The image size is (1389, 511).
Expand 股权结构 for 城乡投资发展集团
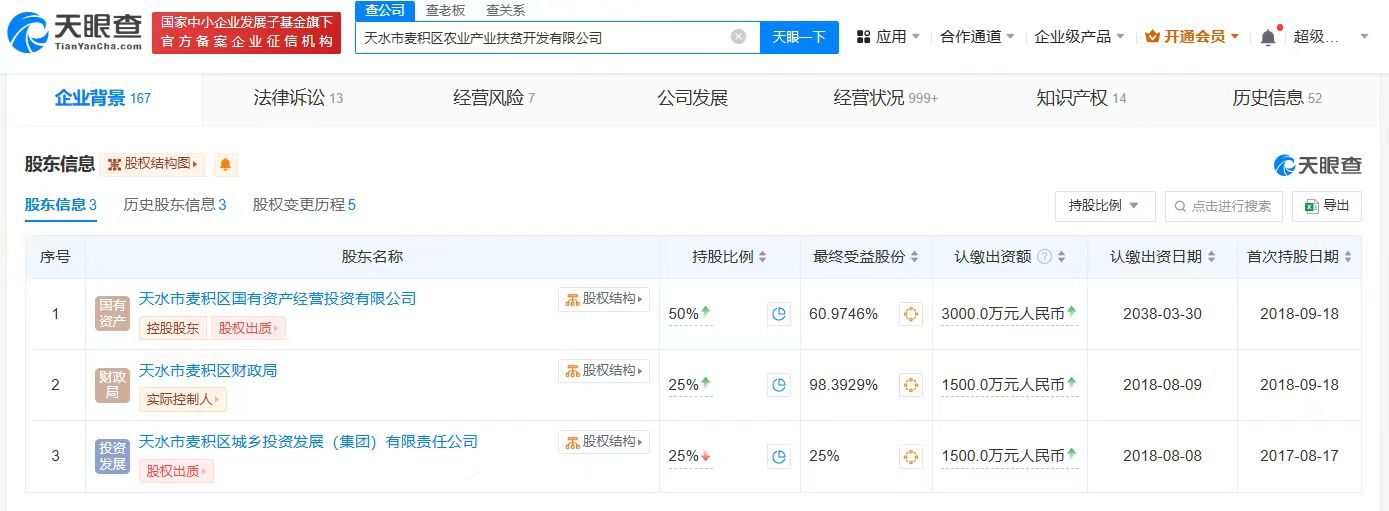tap(604, 442)
